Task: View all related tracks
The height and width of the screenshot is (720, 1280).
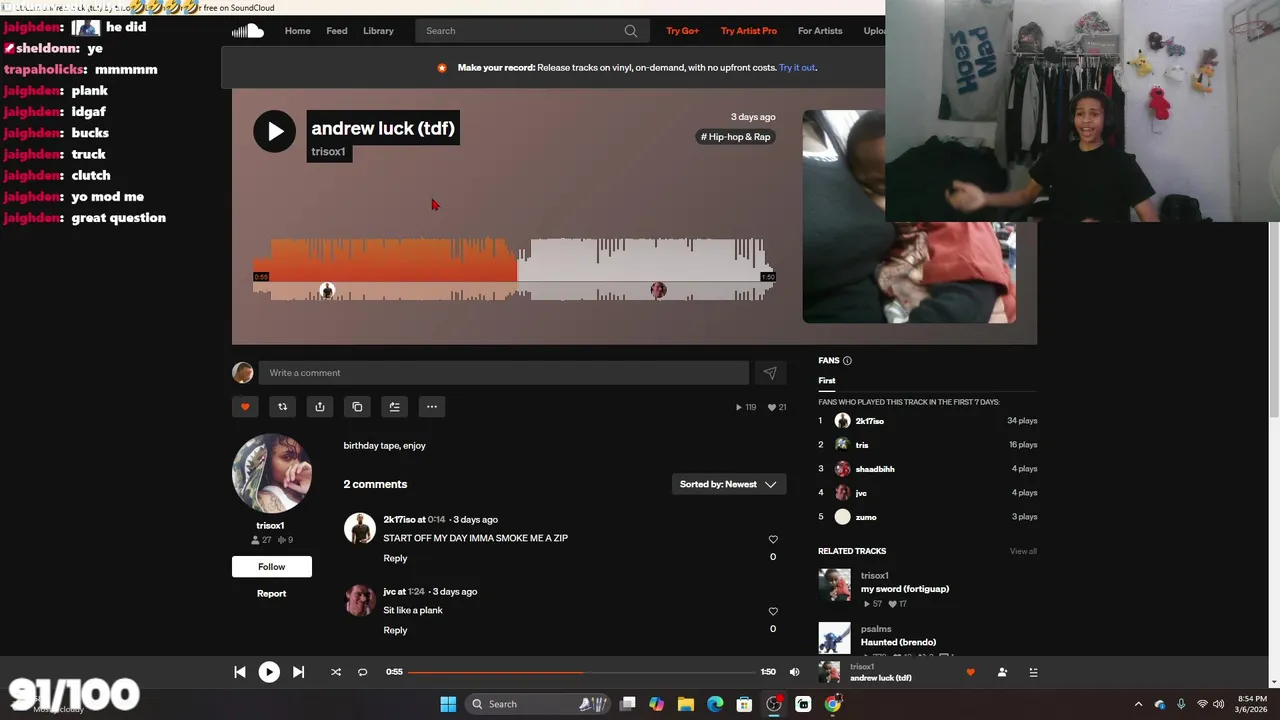Action: tap(1023, 551)
